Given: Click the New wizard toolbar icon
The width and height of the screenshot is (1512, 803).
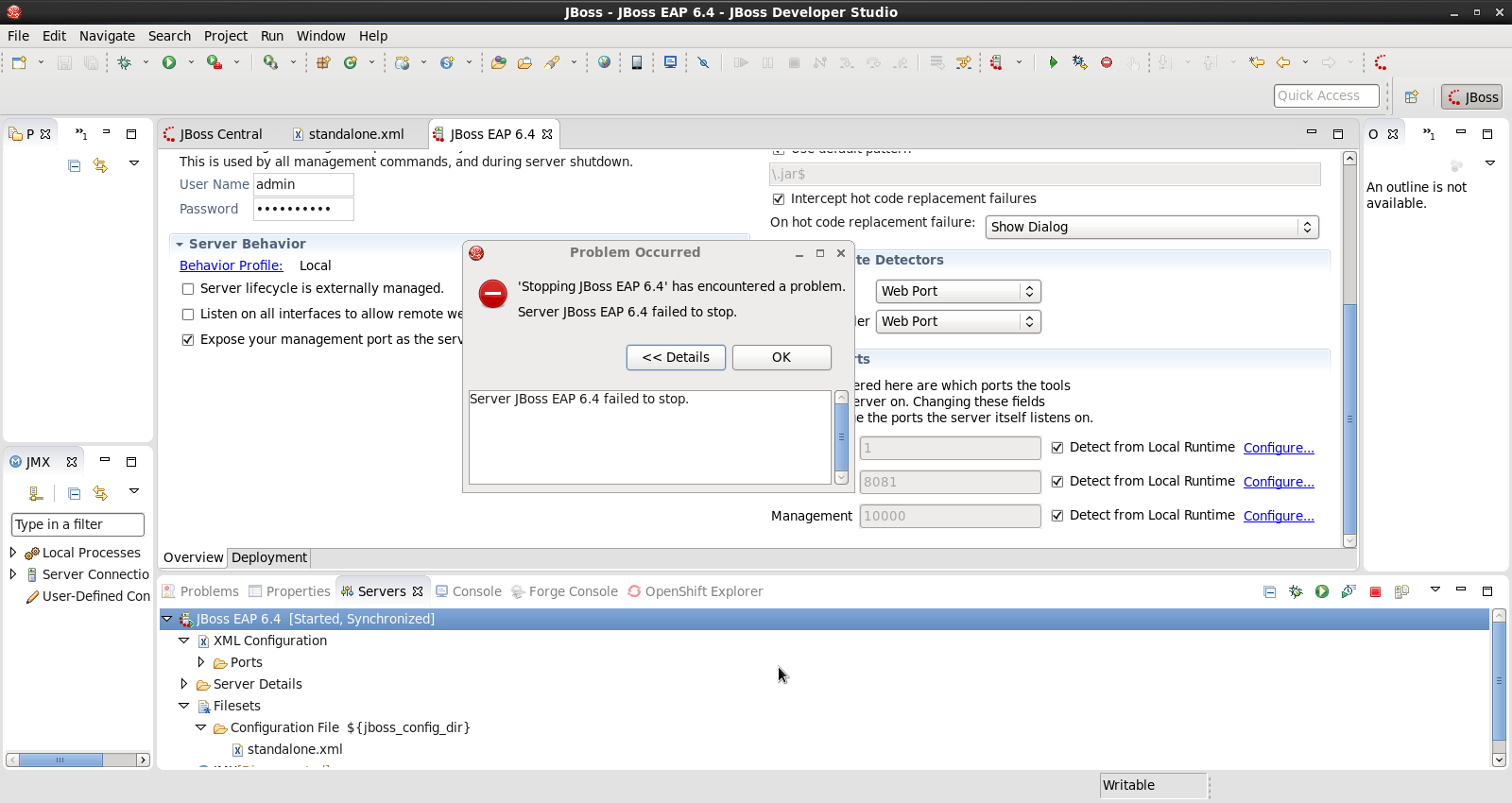Looking at the screenshot, I should point(20,62).
